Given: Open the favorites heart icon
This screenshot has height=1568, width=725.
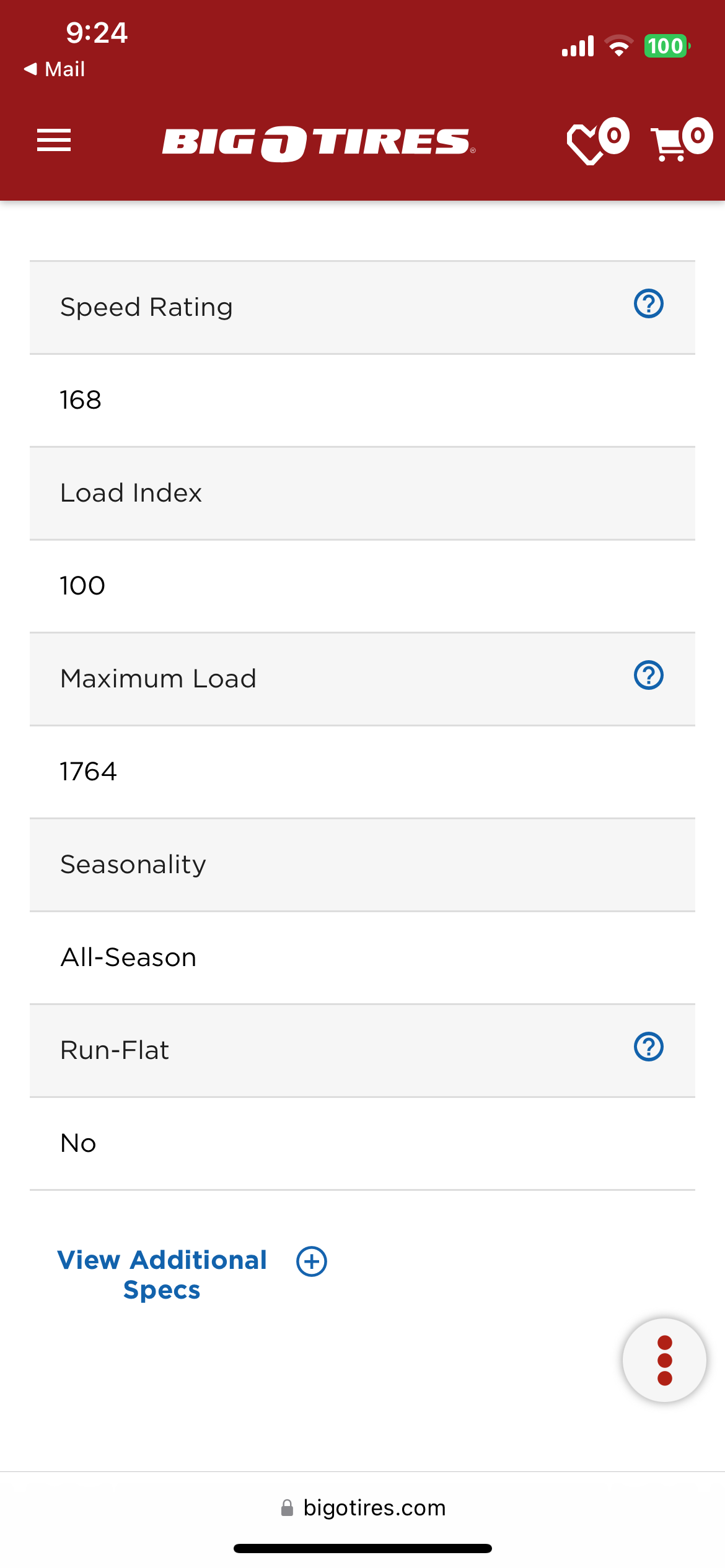Looking at the screenshot, I should tap(597, 141).
